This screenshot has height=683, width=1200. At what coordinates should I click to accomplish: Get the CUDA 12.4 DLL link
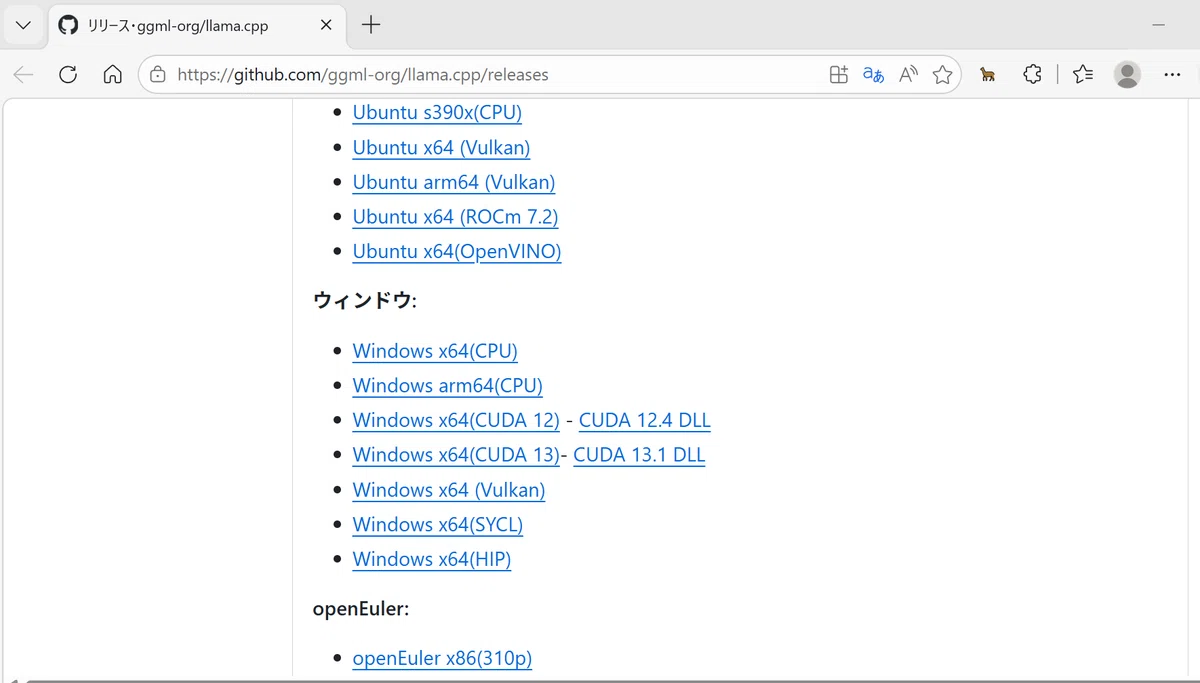(x=645, y=421)
